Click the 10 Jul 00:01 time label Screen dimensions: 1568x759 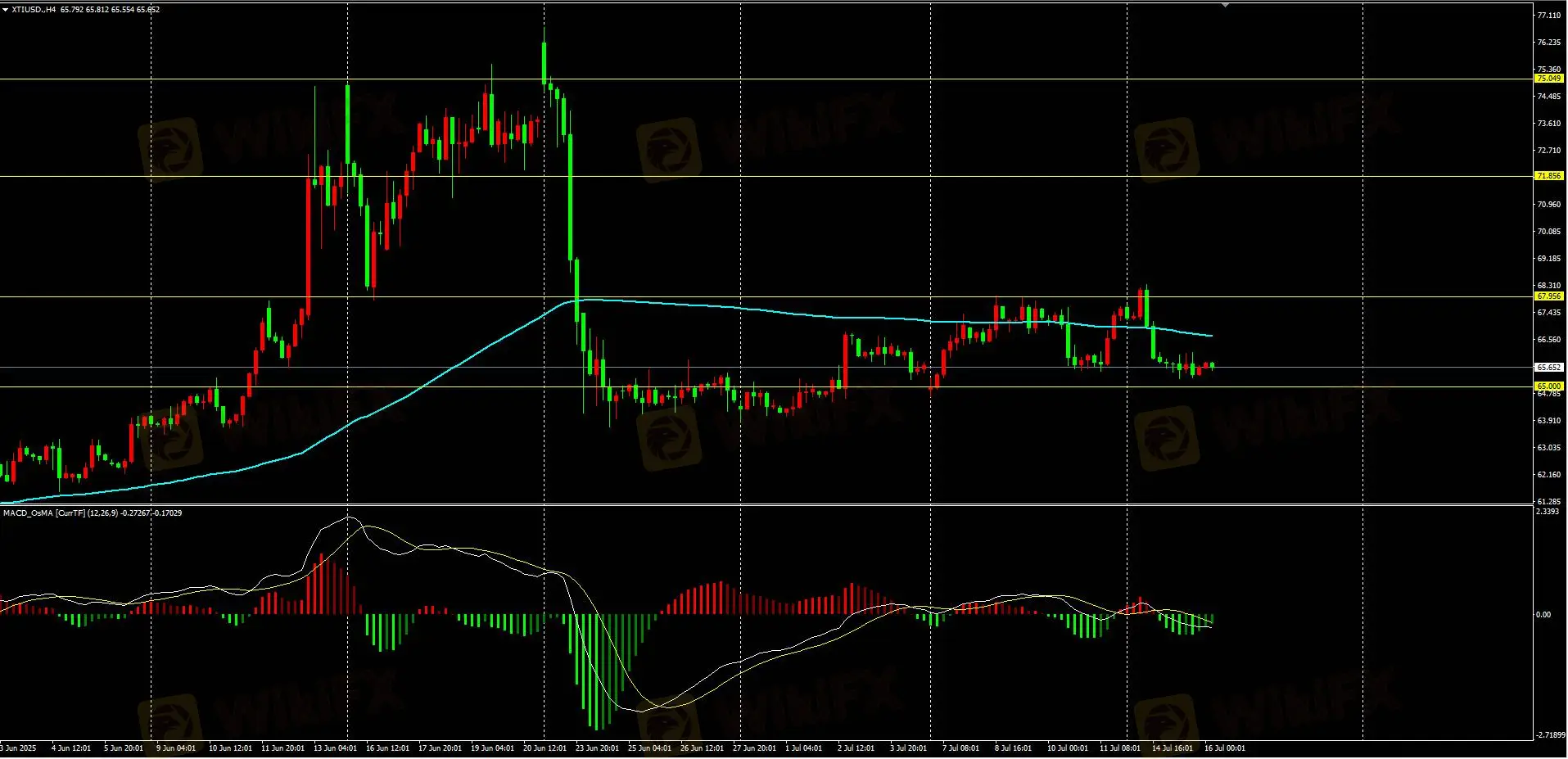pos(1068,748)
